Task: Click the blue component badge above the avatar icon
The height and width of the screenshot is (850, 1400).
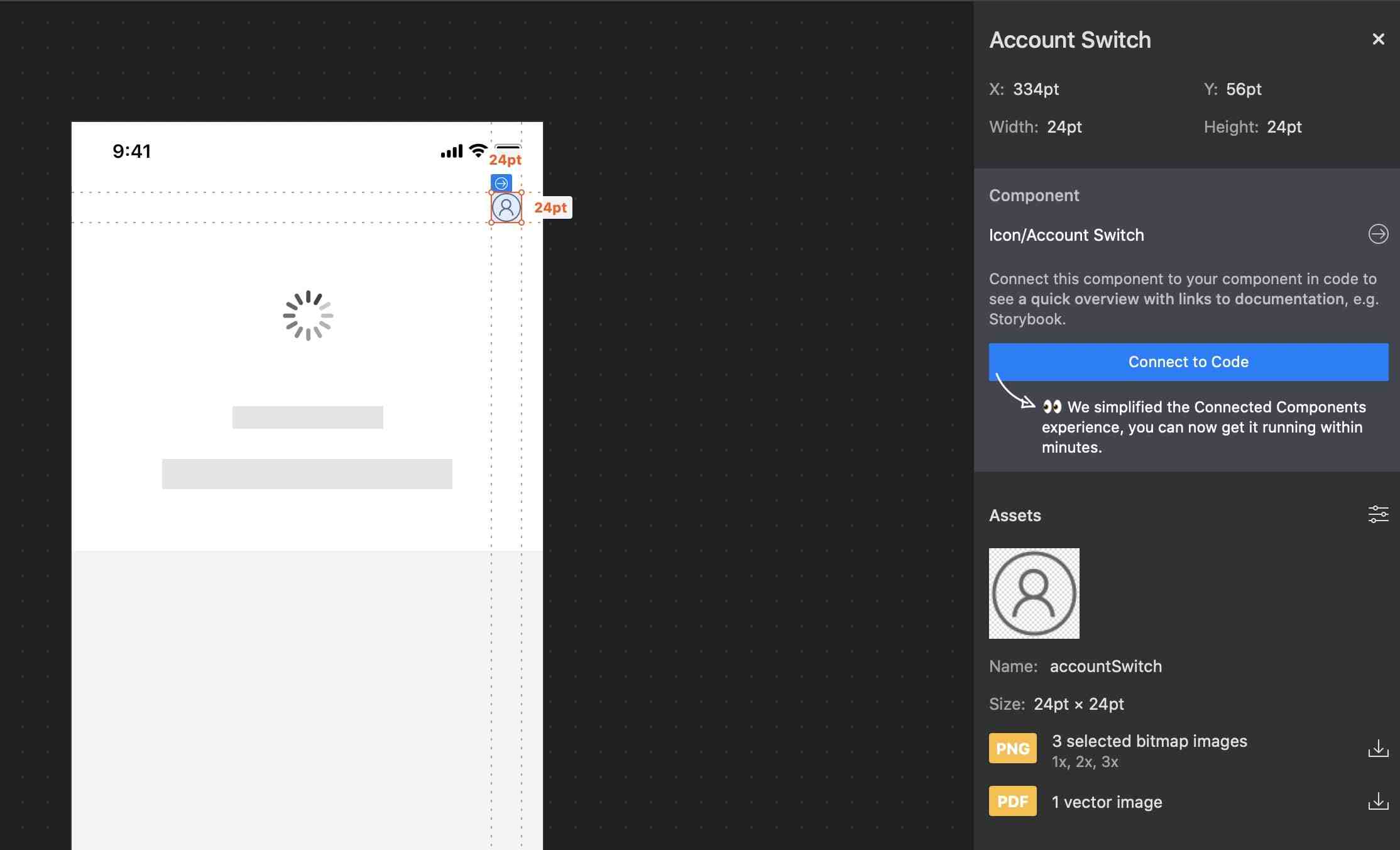Action: tap(501, 182)
